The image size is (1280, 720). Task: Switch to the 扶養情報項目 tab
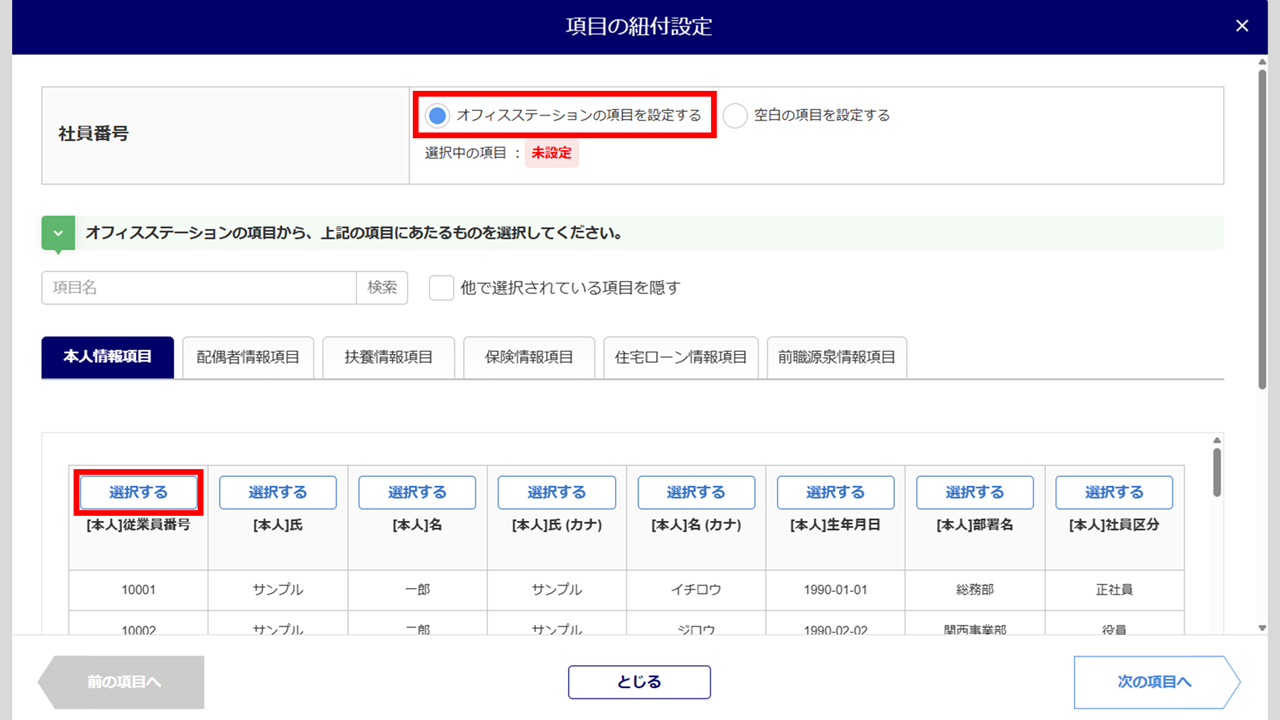click(x=388, y=358)
